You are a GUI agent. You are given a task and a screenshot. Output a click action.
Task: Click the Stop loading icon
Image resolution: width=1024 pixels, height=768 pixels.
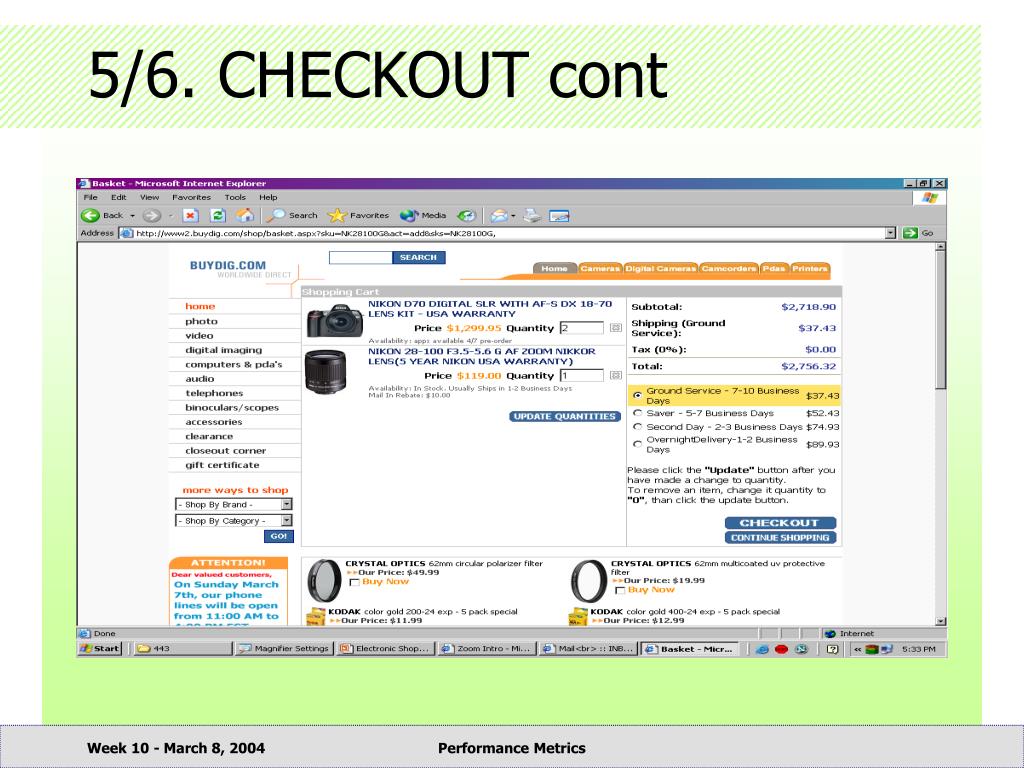(x=190, y=216)
